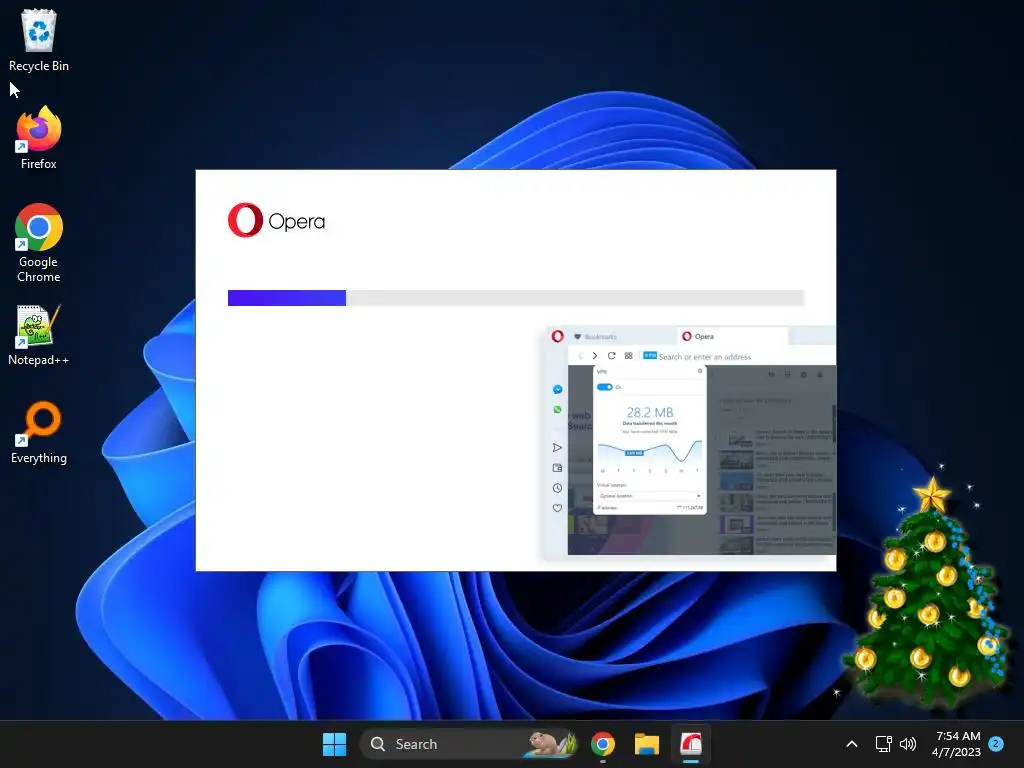This screenshot has width=1024, height=768.
Task: Open the Recycle Bin desktop icon
Action: pos(39,40)
